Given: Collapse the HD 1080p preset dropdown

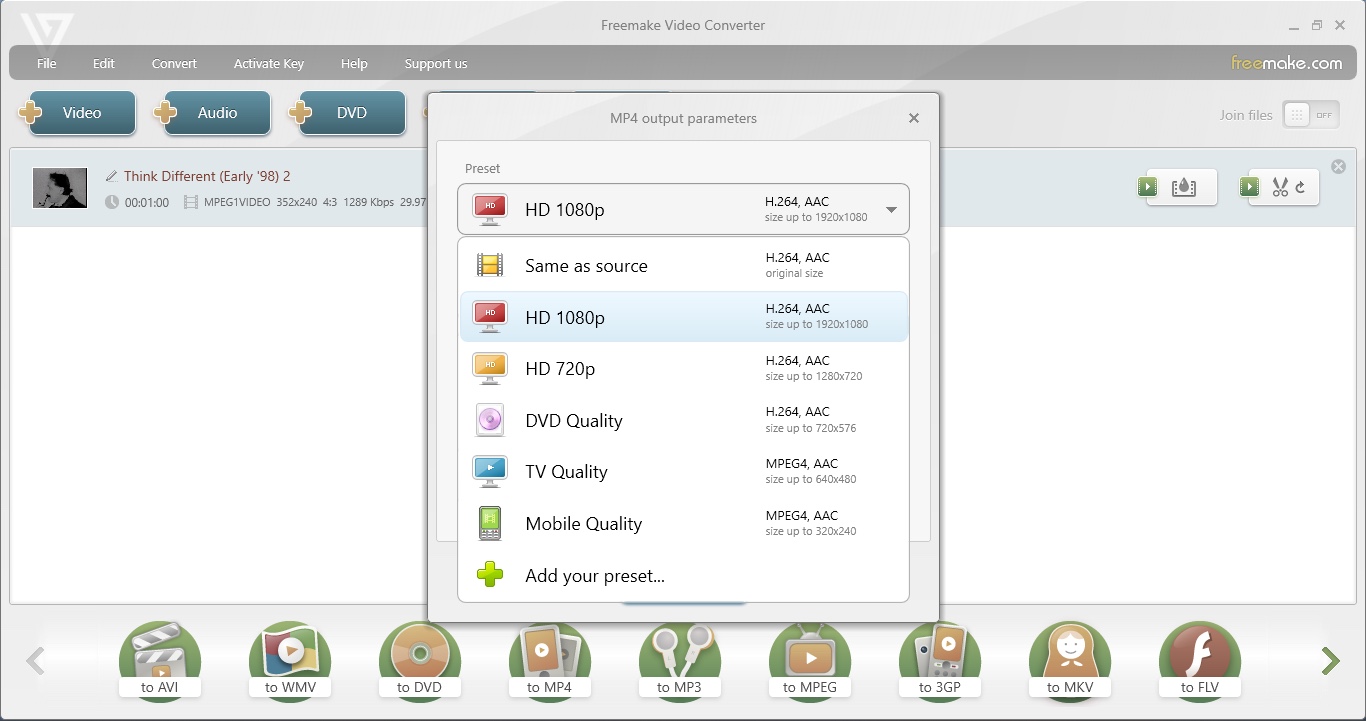Looking at the screenshot, I should click(x=890, y=210).
